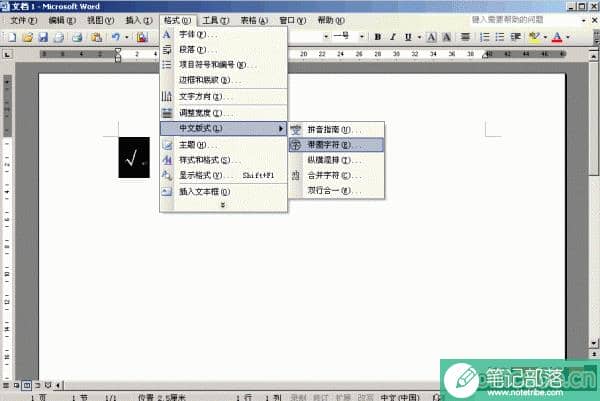The width and height of the screenshot is (600, 401).
Task: Open the 文件(F) menu
Action: [x=23, y=20]
